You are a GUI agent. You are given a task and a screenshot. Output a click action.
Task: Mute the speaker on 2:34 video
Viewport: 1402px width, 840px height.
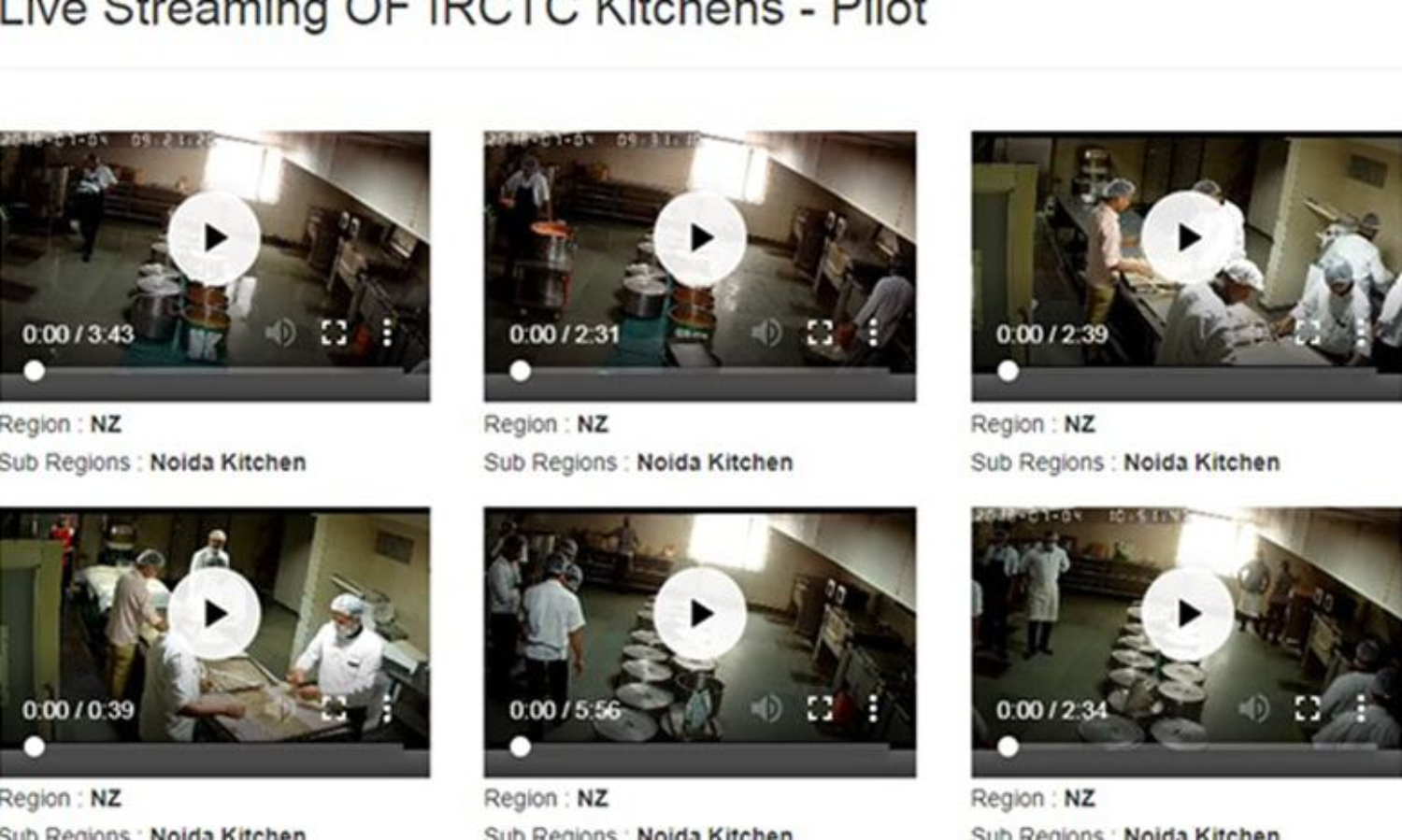[x=1253, y=709]
